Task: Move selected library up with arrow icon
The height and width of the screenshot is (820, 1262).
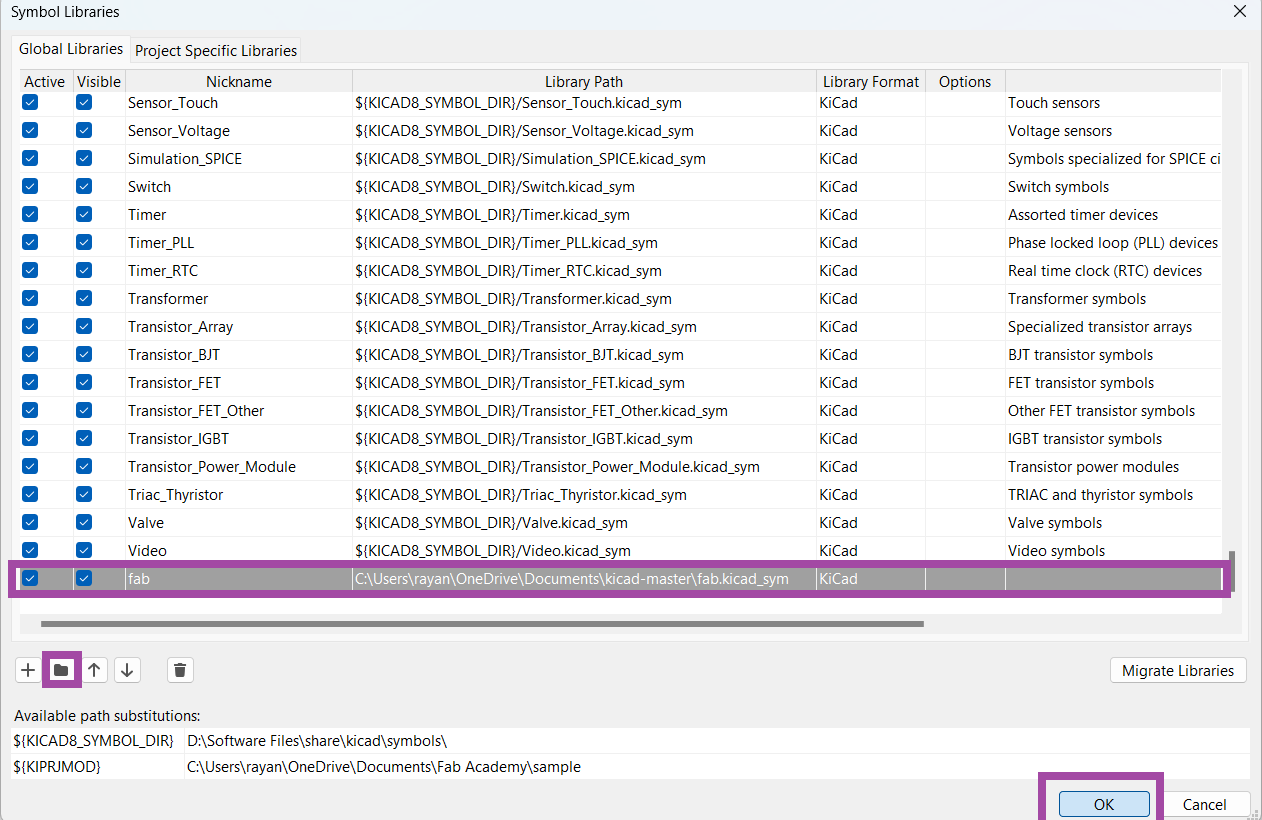Action: point(94,670)
